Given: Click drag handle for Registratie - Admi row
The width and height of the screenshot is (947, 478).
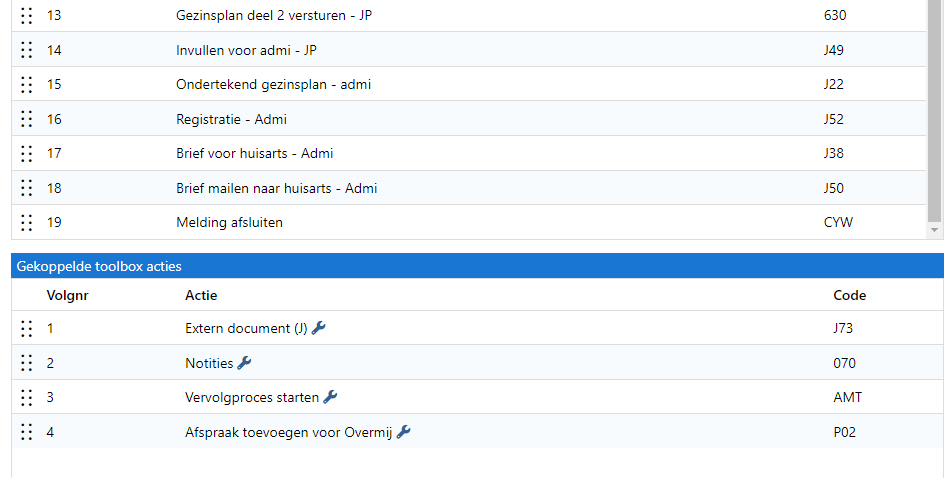Looking at the screenshot, I should 27,119.
